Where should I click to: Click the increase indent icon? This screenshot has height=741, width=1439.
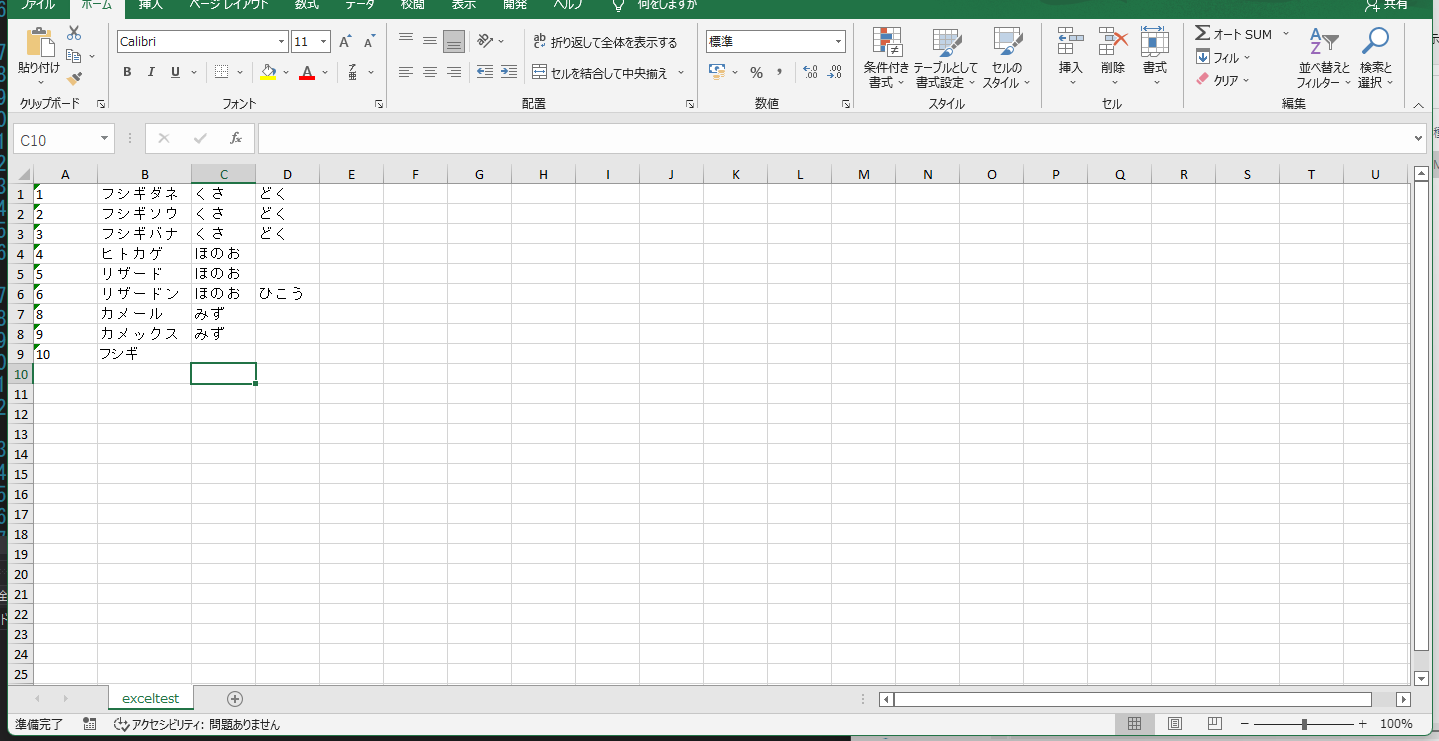[x=509, y=72]
